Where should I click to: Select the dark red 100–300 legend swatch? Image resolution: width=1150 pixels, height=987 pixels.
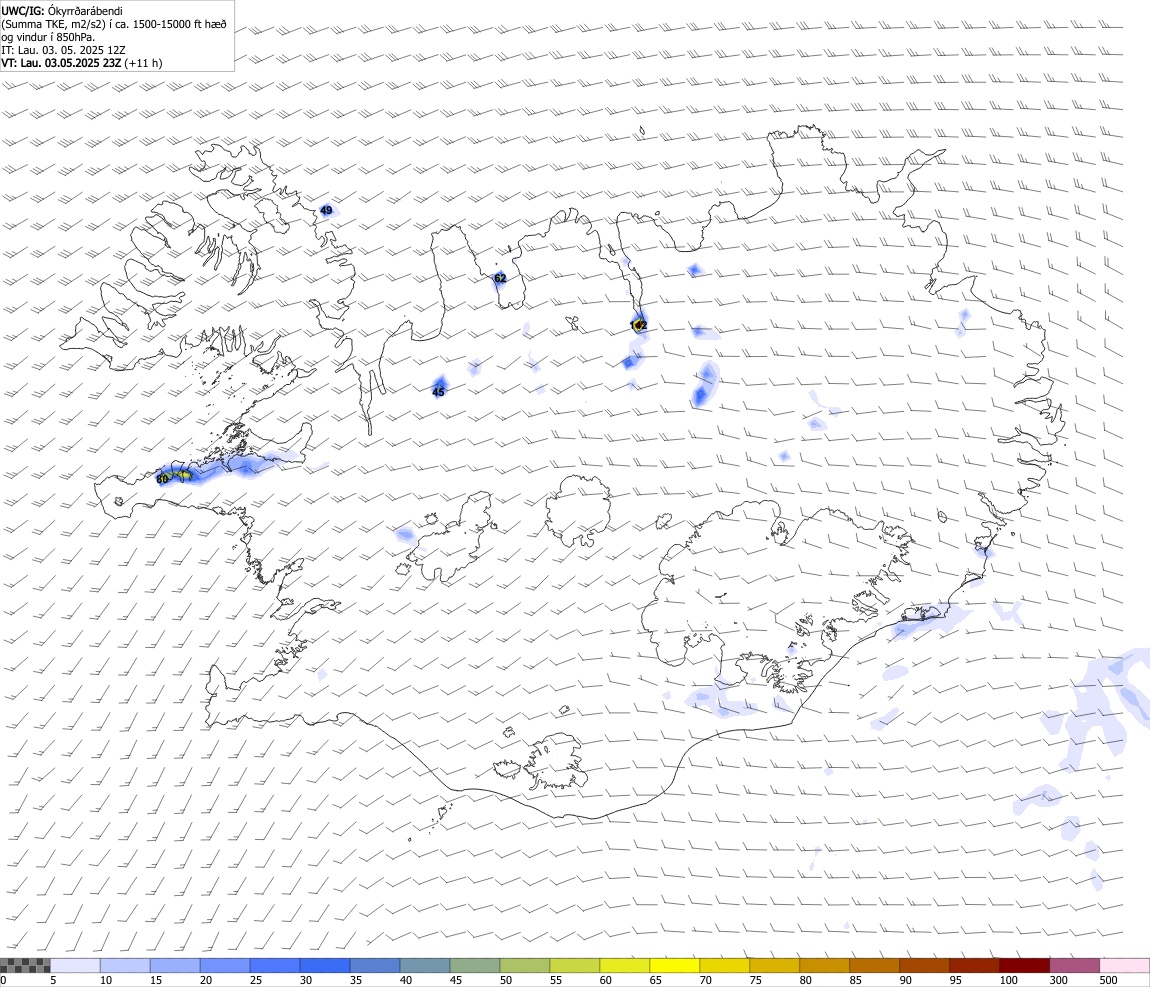(1024, 966)
